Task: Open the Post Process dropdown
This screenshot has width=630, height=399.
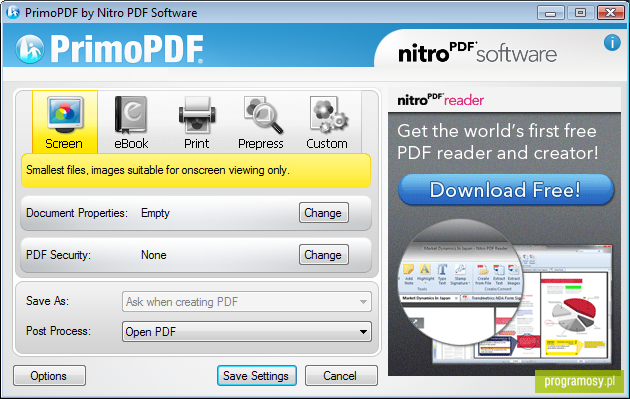Action: tap(247, 332)
